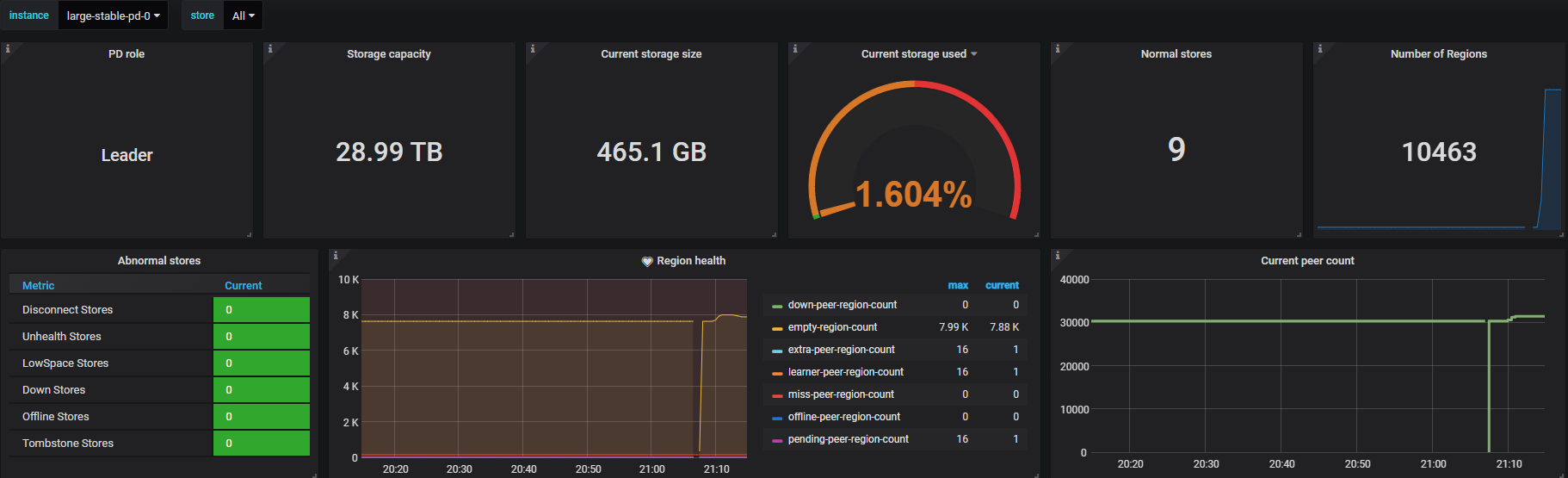Toggle the down-peer-region-count legend series
The width and height of the screenshot is (1568, 478).
coord(842,305)
